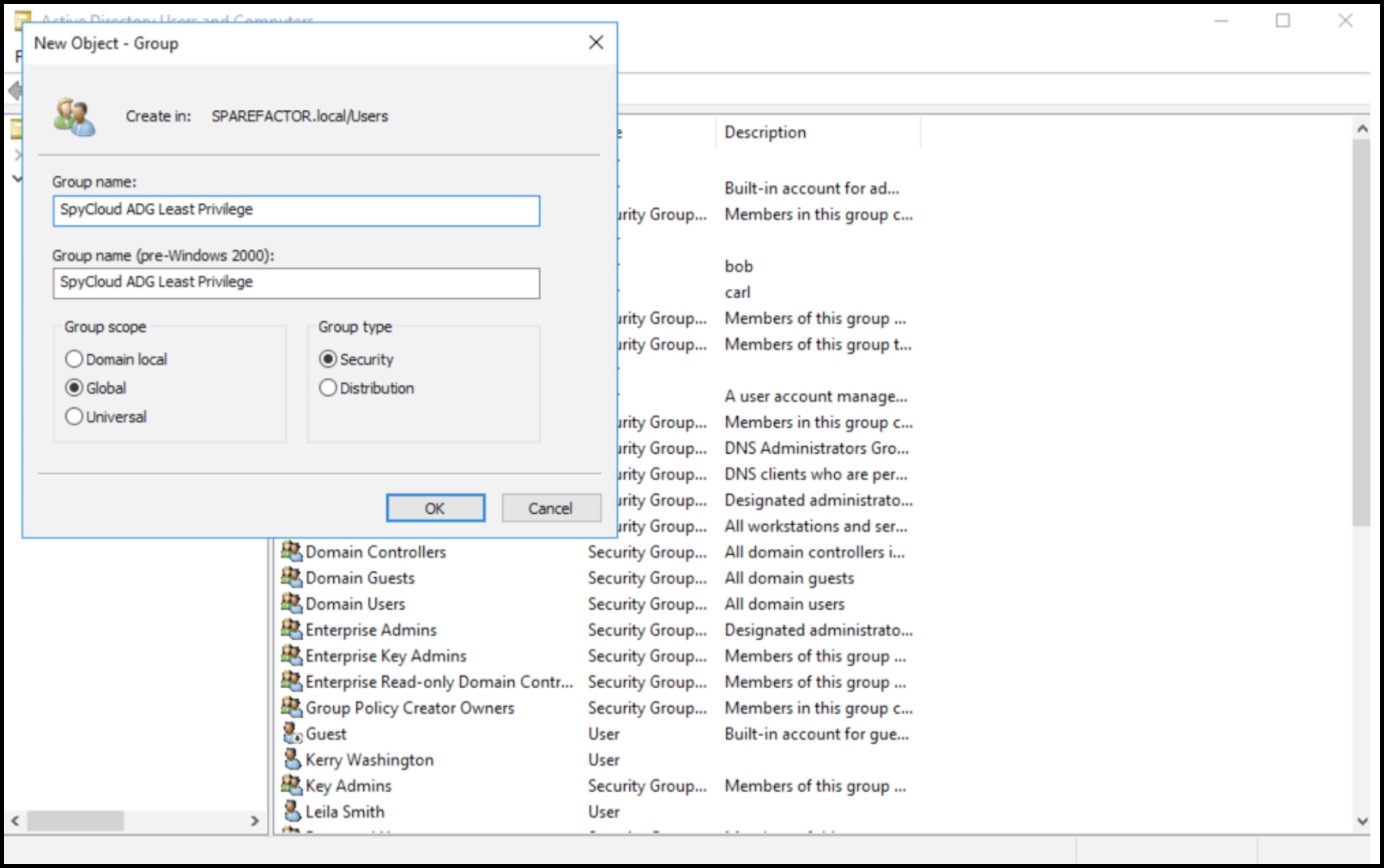Click 'DNS Administrators Gro...' description

[817, 448]
